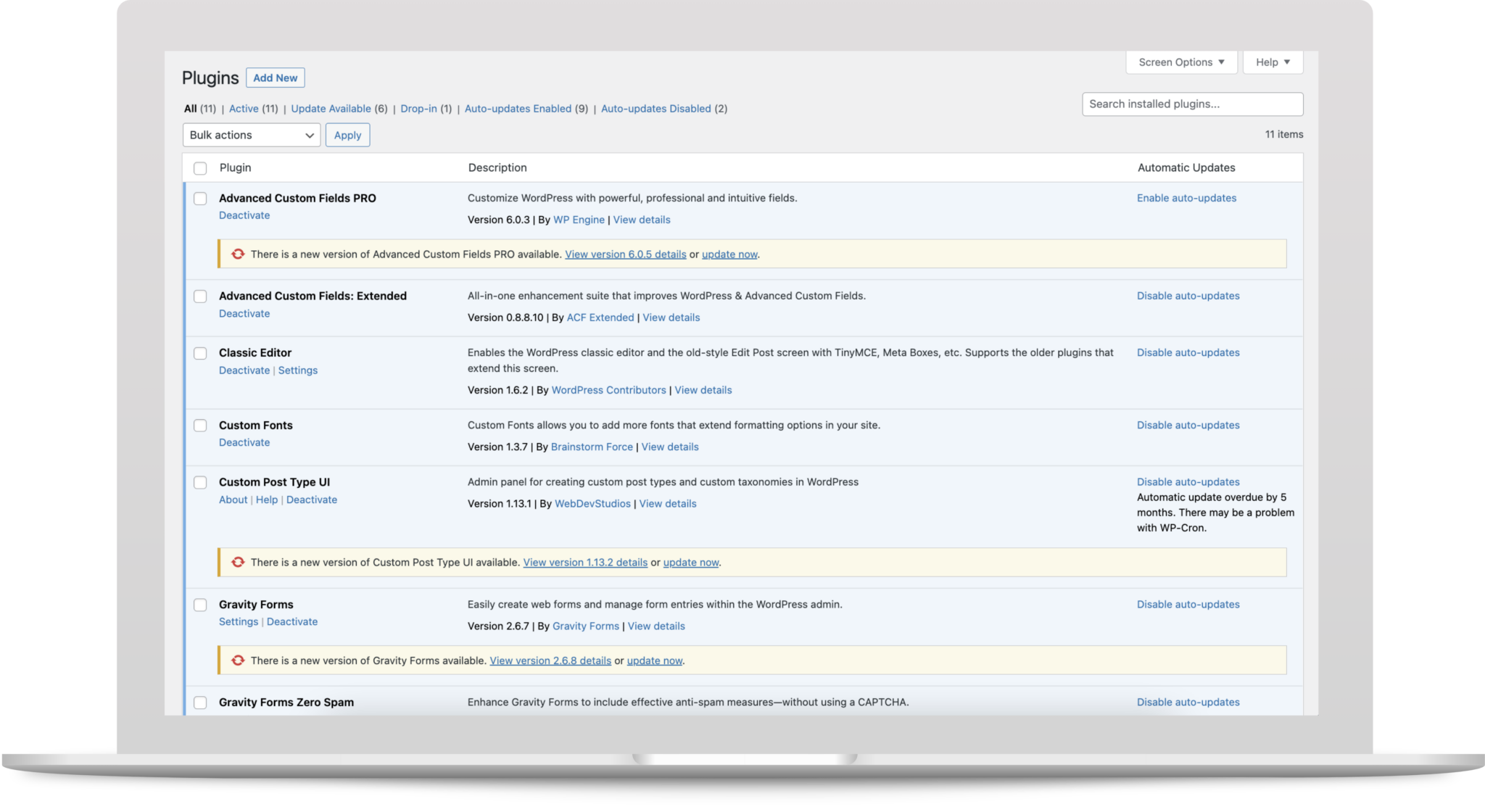Deactivate the Gravity Forms plugin
This screenshot has height=812, width=1485.
(x=292, y=621)
